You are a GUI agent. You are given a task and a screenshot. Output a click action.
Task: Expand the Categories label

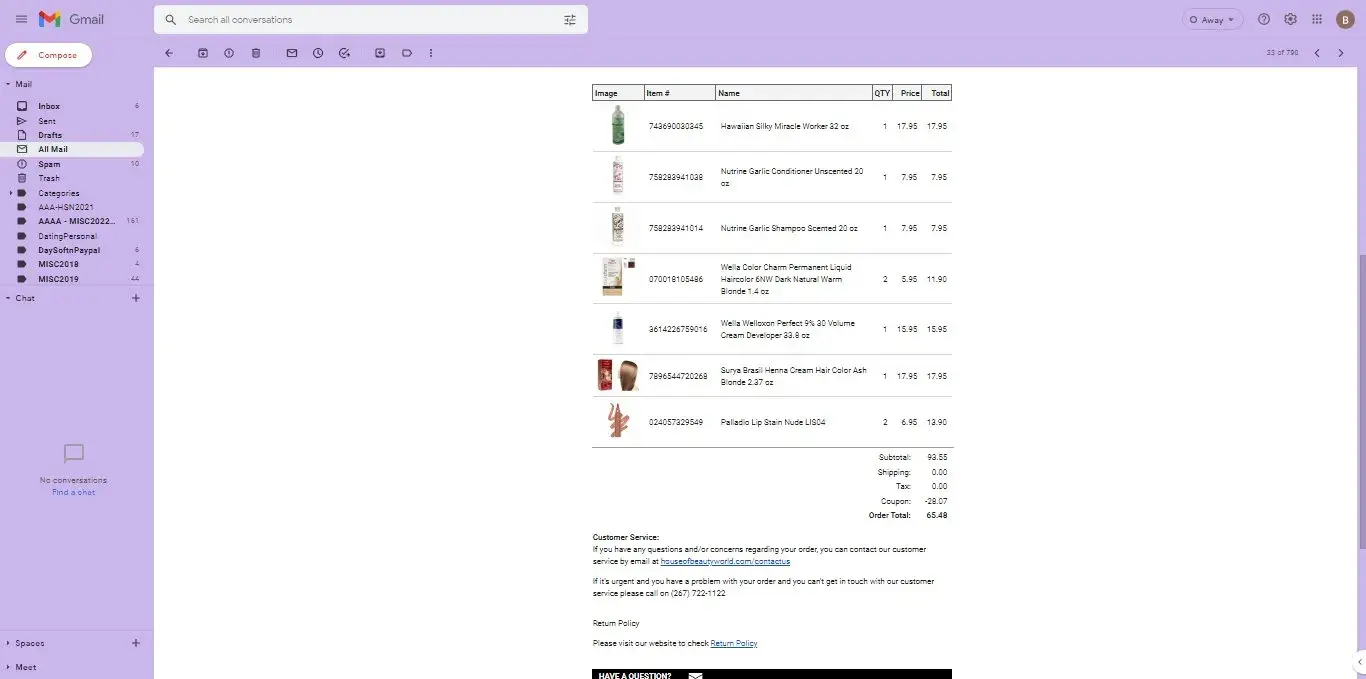pos(10,193)
